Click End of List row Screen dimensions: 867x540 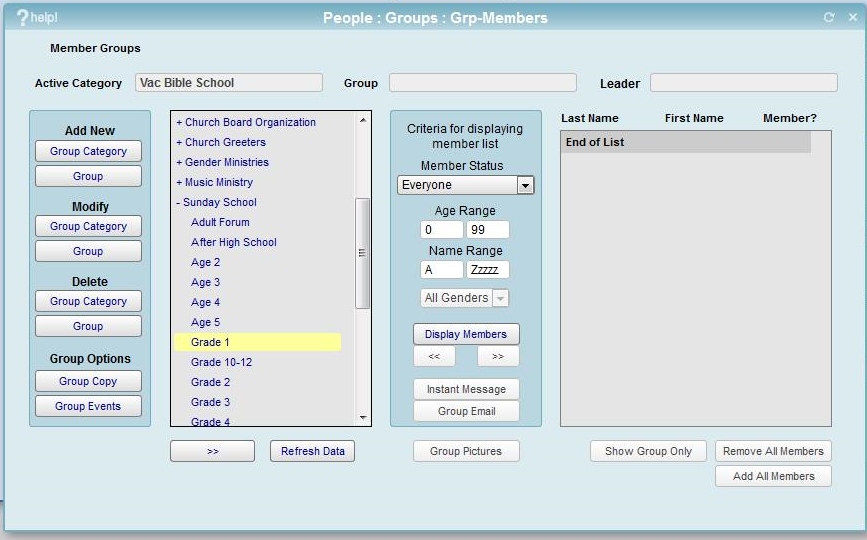pyautogui.click(x=686, y=142)
